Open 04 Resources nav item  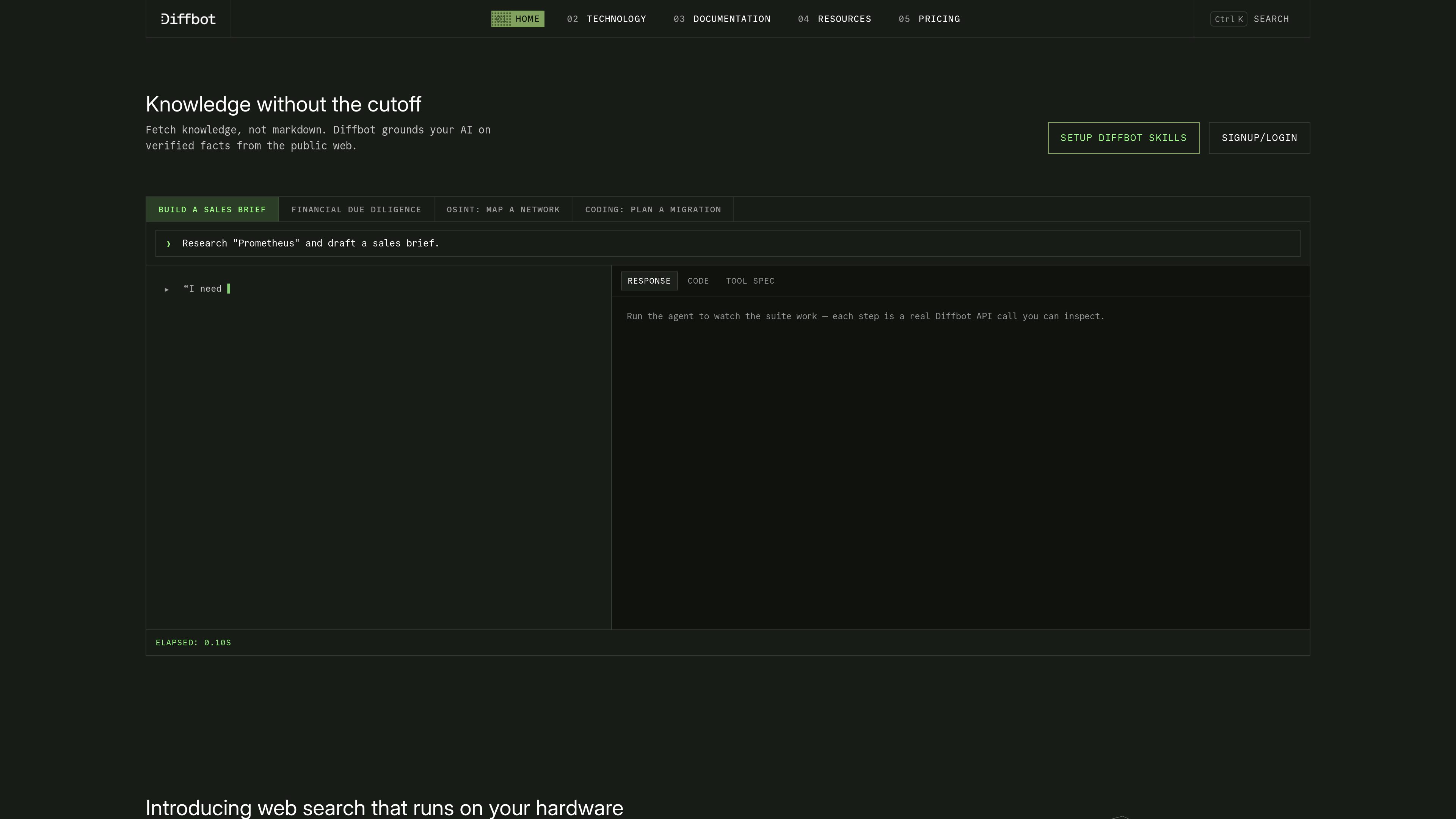pos(834,19)
